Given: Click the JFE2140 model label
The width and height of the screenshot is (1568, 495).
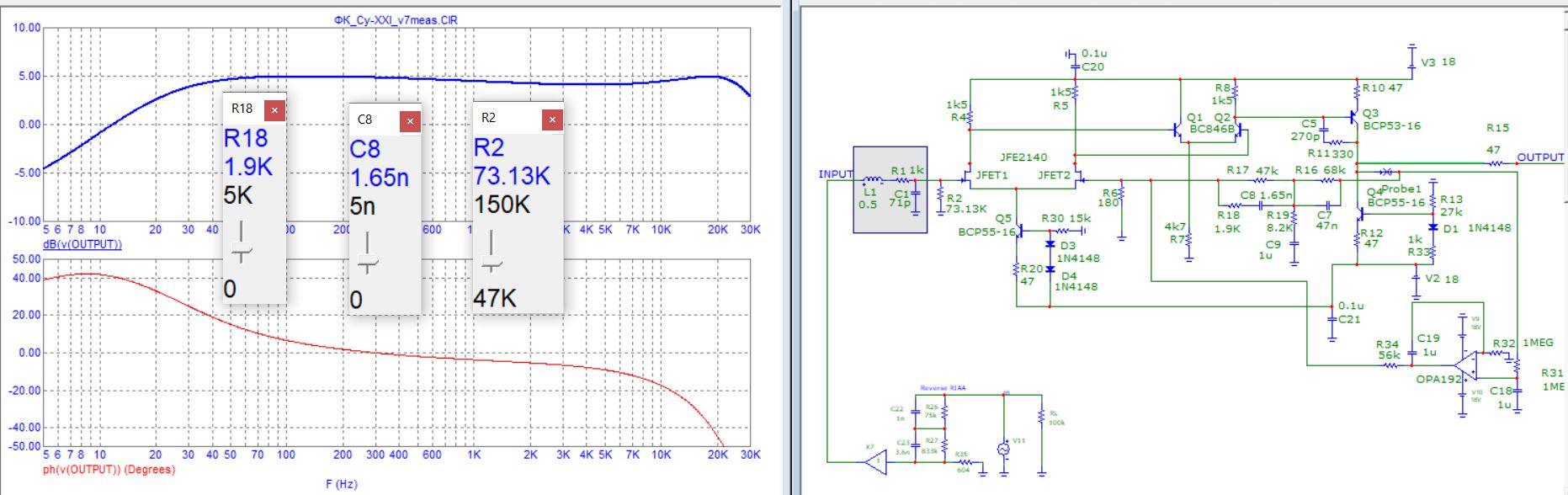Looking at the screenshot, I should click(x=1023, y=157).
